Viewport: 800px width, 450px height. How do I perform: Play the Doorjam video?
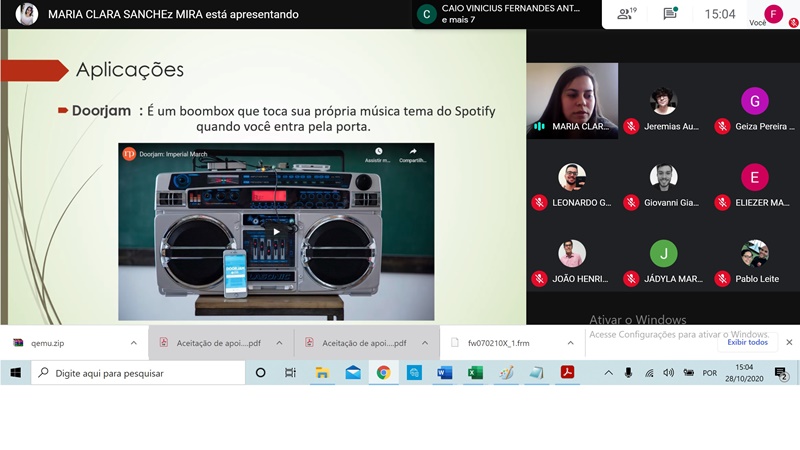pyautogui.click(x=276, y=232)
